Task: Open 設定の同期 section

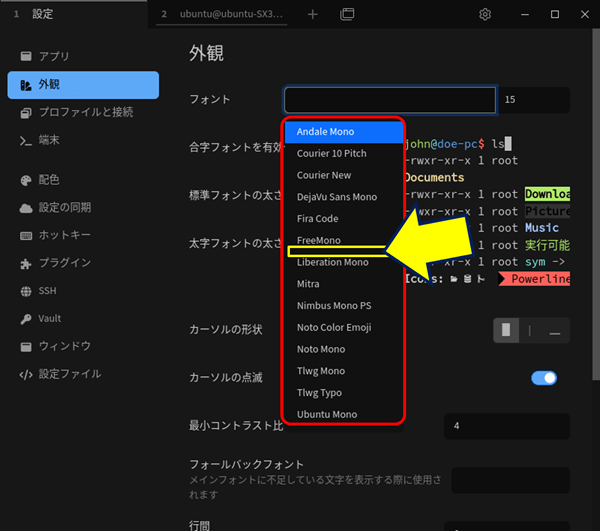Action: click(83, 208)
